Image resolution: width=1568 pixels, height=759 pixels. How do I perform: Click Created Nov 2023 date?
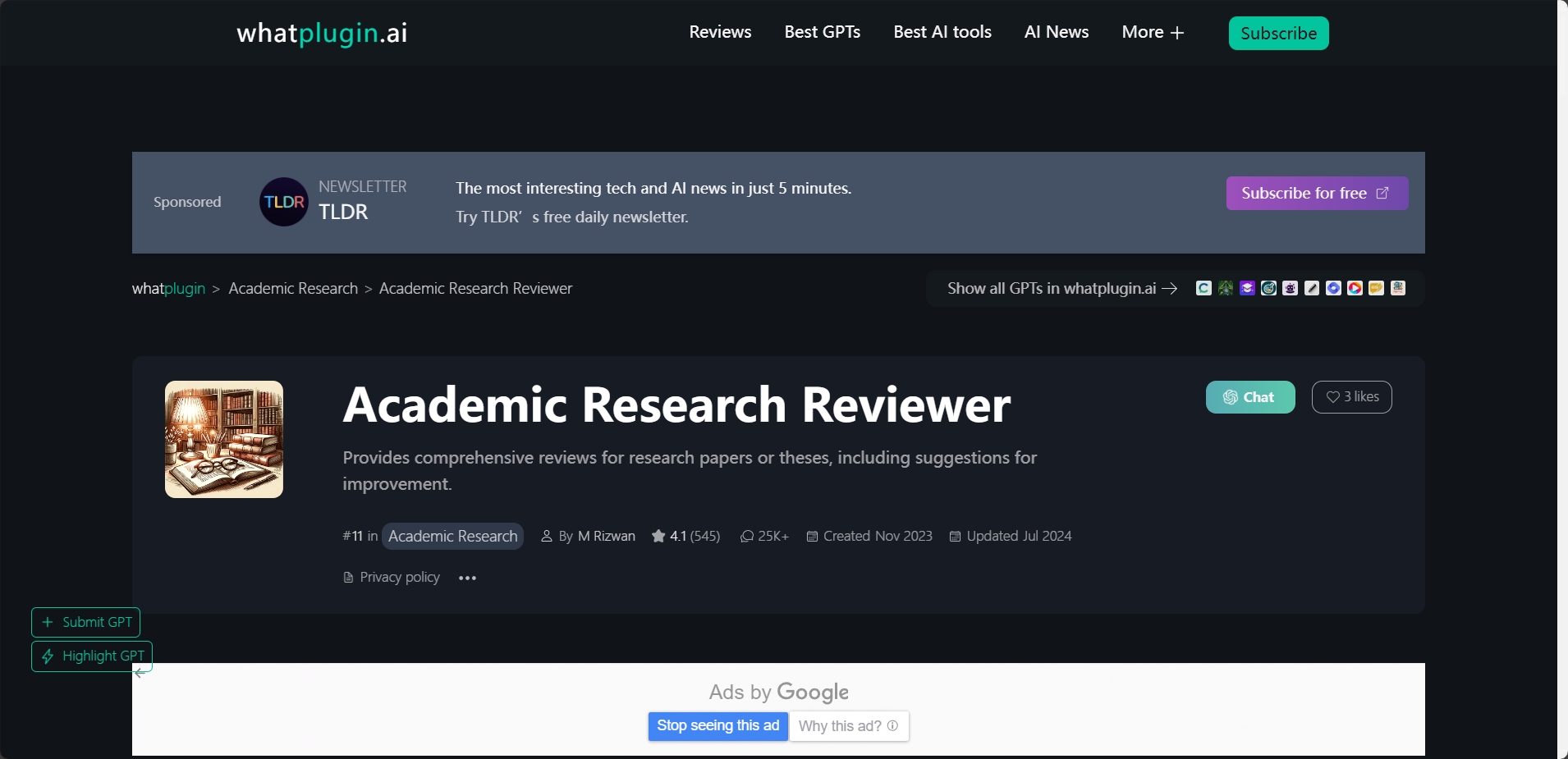[869, 536]
